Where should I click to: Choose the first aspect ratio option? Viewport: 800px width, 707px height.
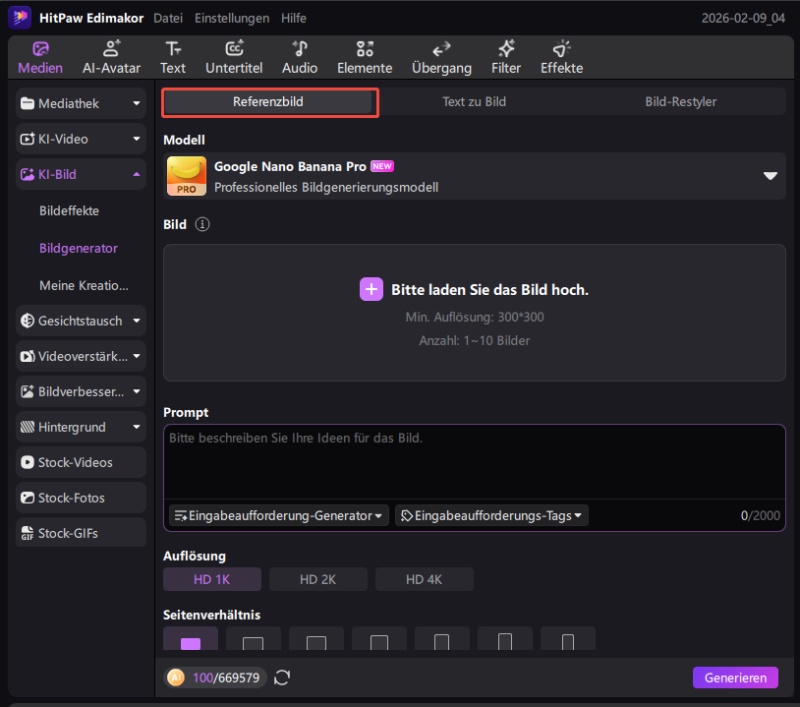(190, 643)
